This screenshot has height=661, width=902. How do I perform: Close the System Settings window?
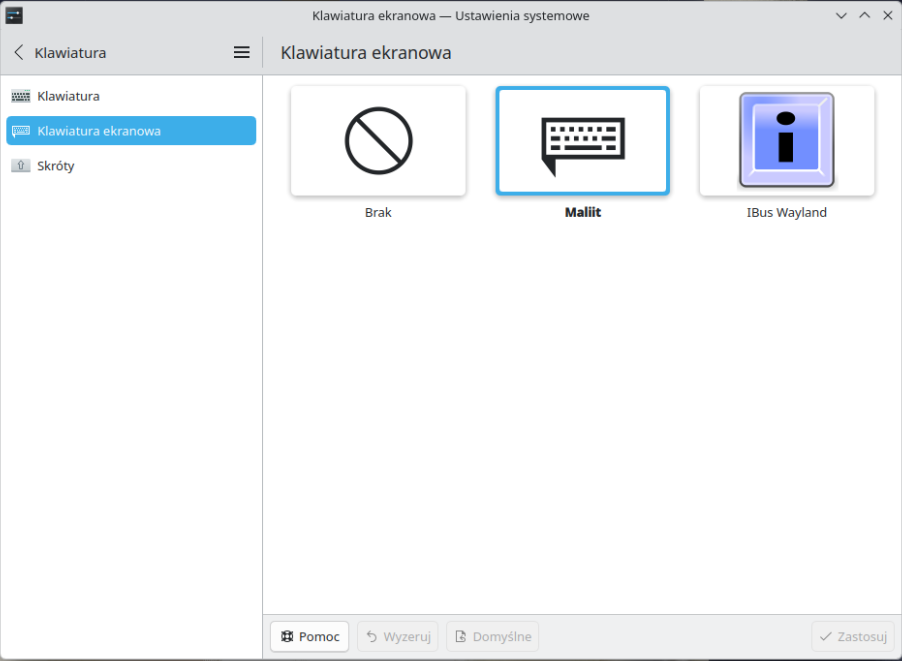887,16
